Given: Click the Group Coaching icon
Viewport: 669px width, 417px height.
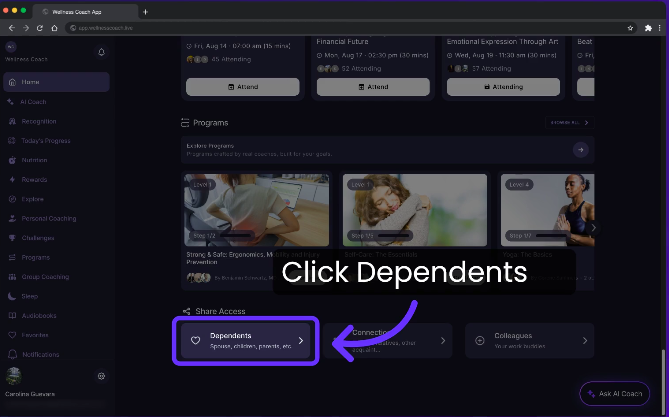Looking at the screenshot, I should click(x=12, y=277).
